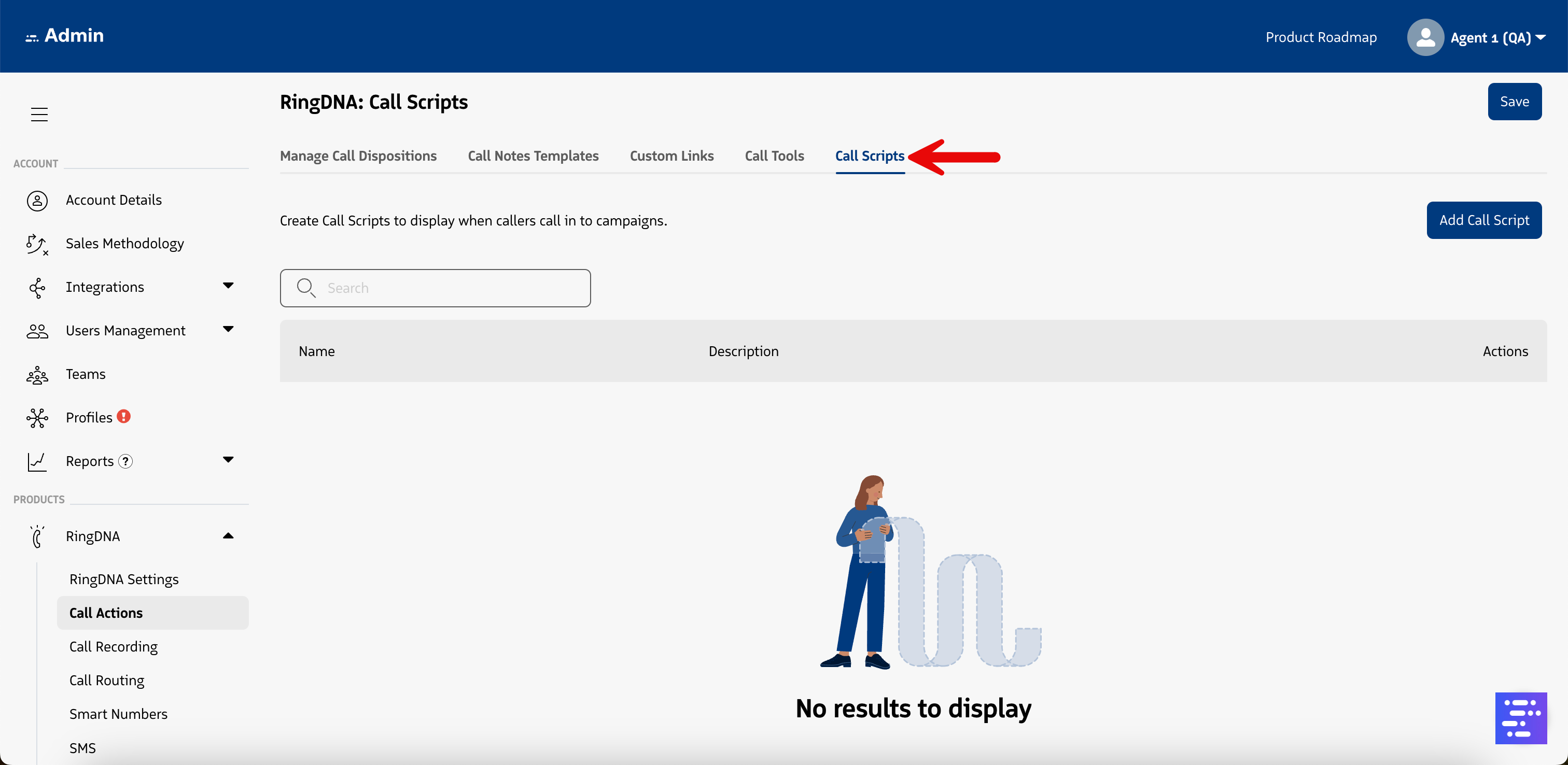1568x765 pixels.
Task: Expand the Reports submenu arrow
Action: pyautogui.click(x=228, y=460)
